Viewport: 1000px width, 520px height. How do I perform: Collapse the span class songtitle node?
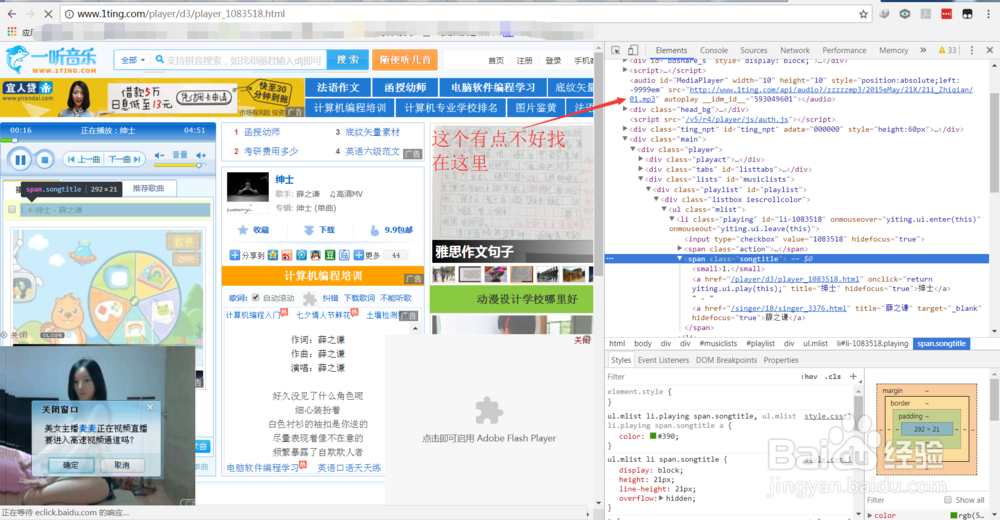coord(680,259)
